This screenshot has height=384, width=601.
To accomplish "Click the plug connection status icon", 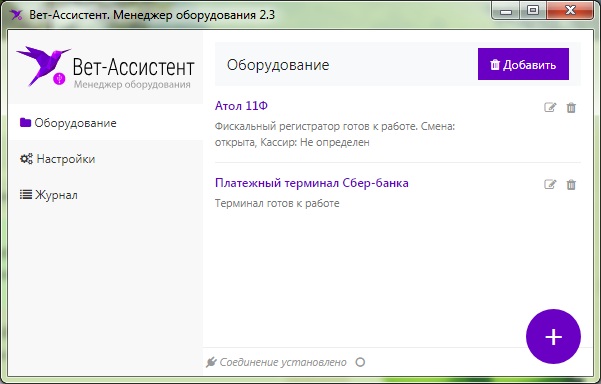I will click(x=211, y=362).
